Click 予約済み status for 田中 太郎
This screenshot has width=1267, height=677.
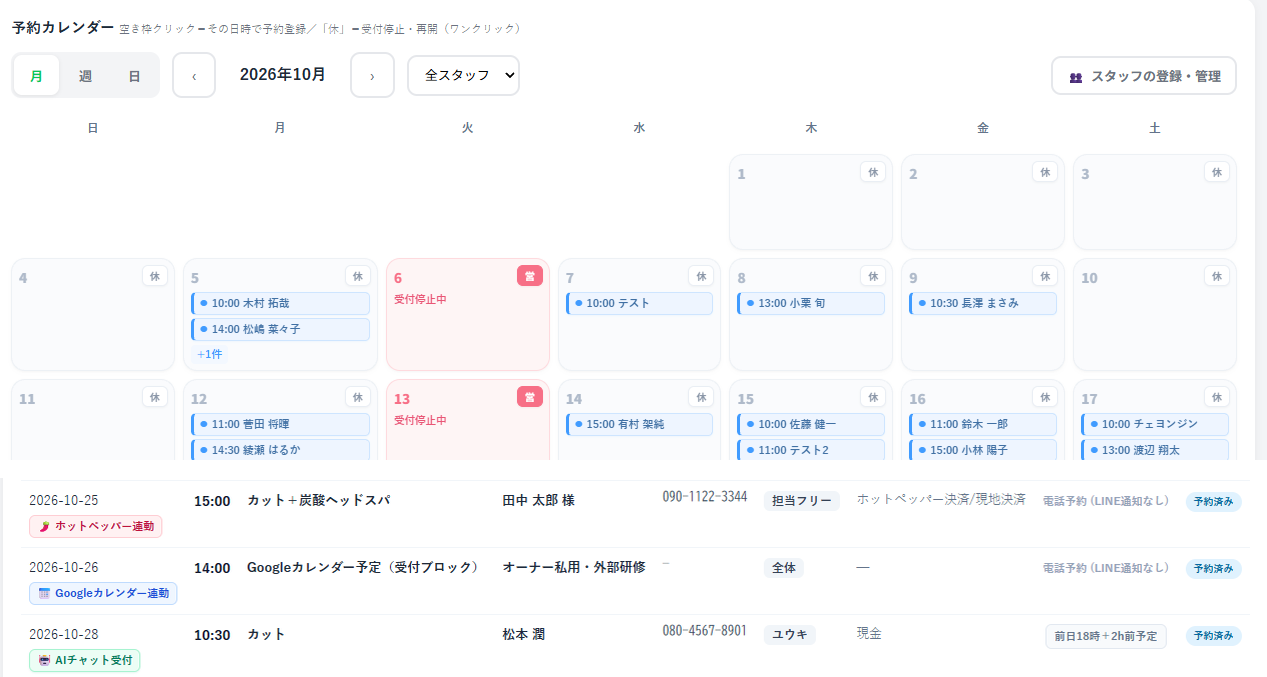[1214, 501]
